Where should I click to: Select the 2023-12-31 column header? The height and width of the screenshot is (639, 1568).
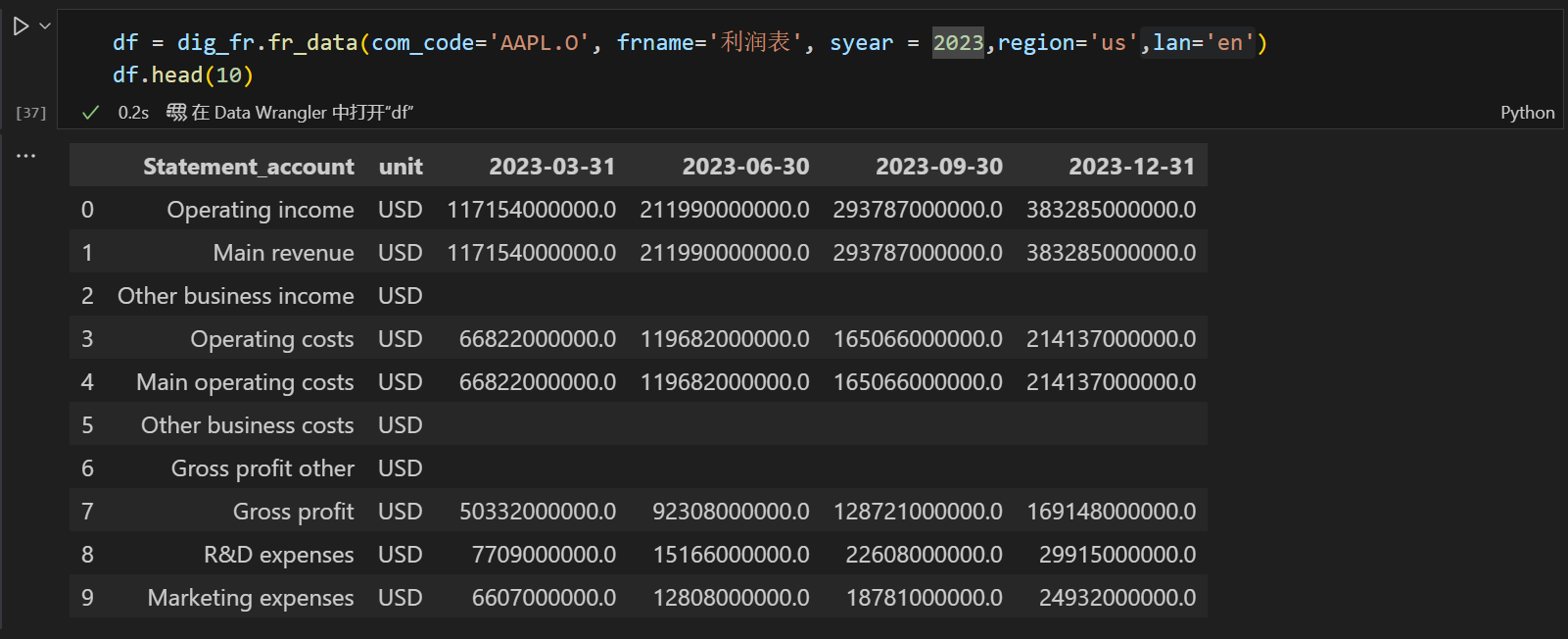[x=1131, y=167]
